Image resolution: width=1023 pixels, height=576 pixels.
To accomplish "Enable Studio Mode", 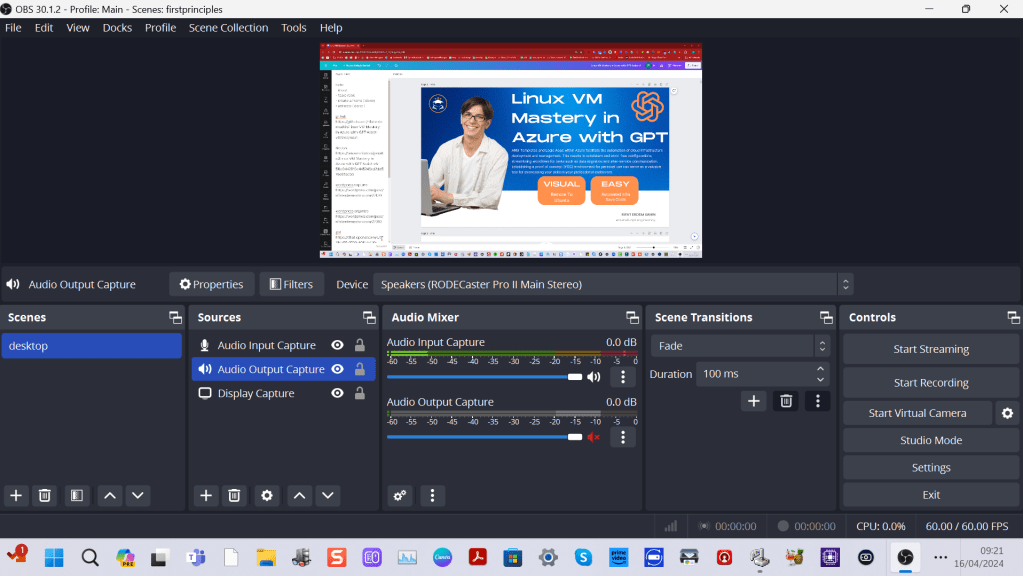I will [x=931, y=440].
